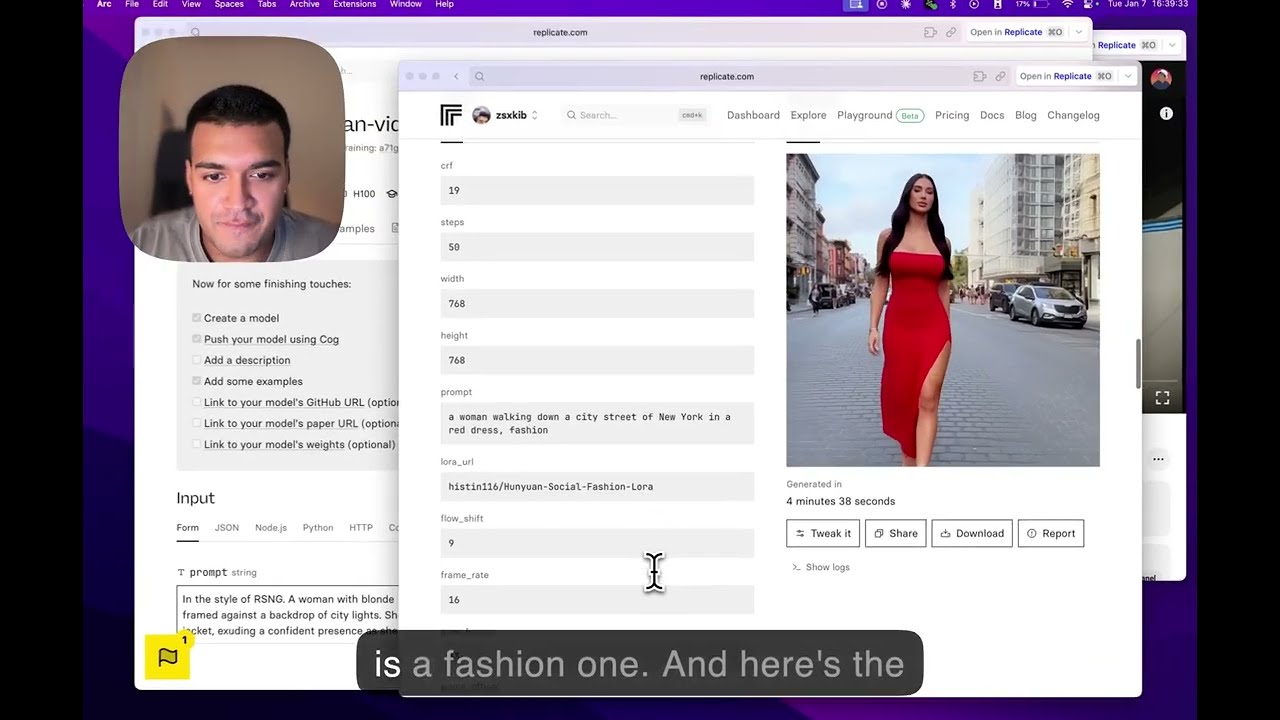Report the output
The height and width of the screenshot is (720, 1280).
coord(1050,533)
